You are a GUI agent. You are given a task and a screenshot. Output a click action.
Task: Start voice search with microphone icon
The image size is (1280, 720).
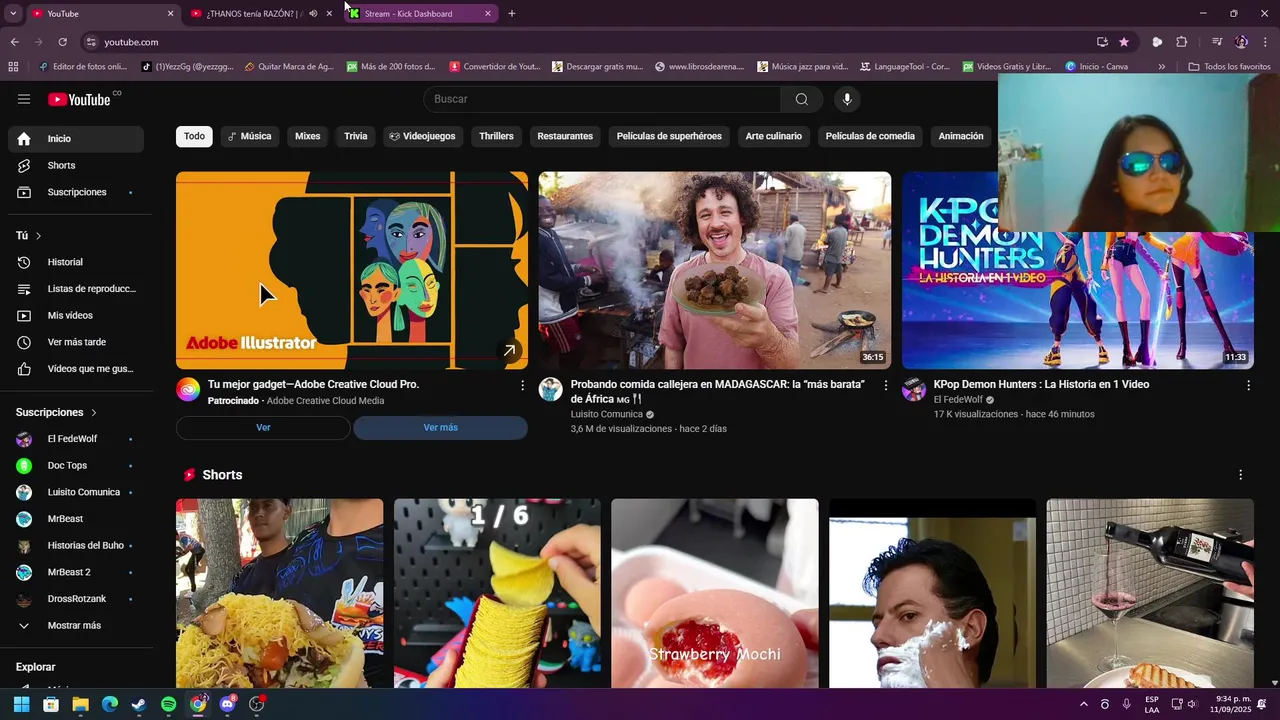847,99
